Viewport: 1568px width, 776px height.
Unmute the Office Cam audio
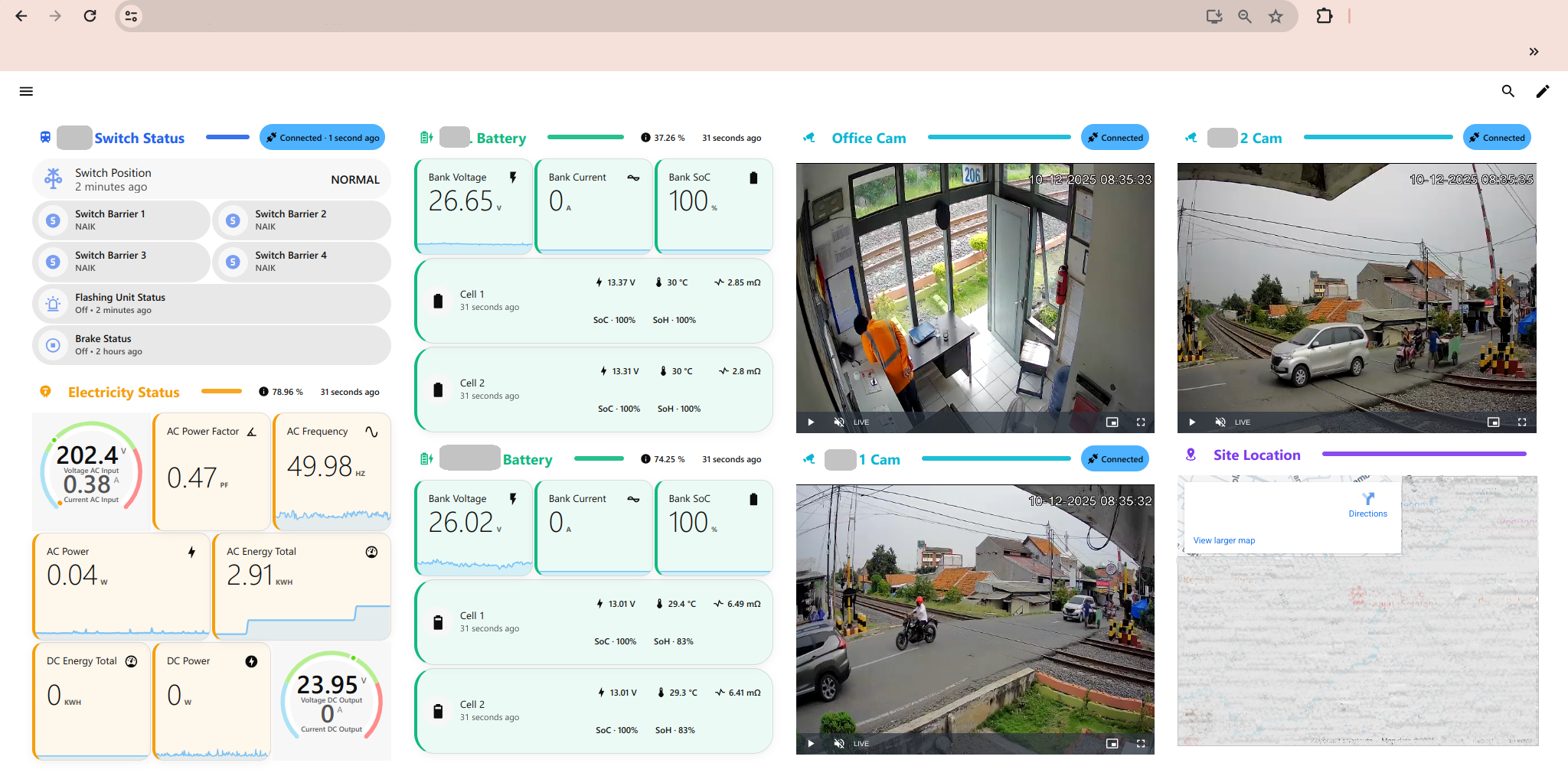coord(839,422)
